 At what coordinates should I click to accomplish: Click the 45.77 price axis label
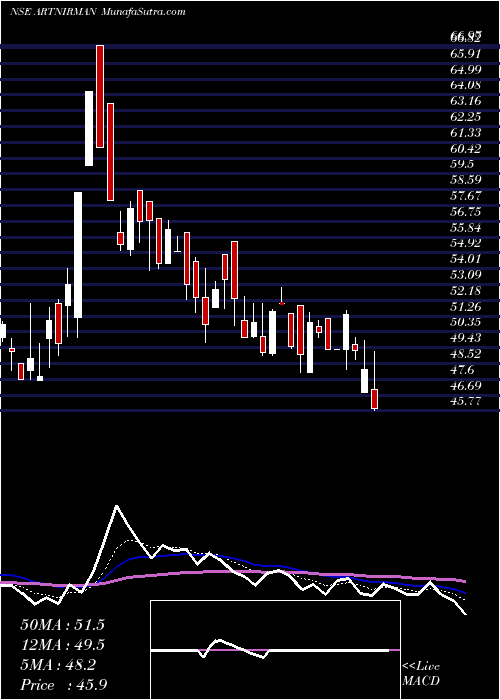click(x=467, y=401)
